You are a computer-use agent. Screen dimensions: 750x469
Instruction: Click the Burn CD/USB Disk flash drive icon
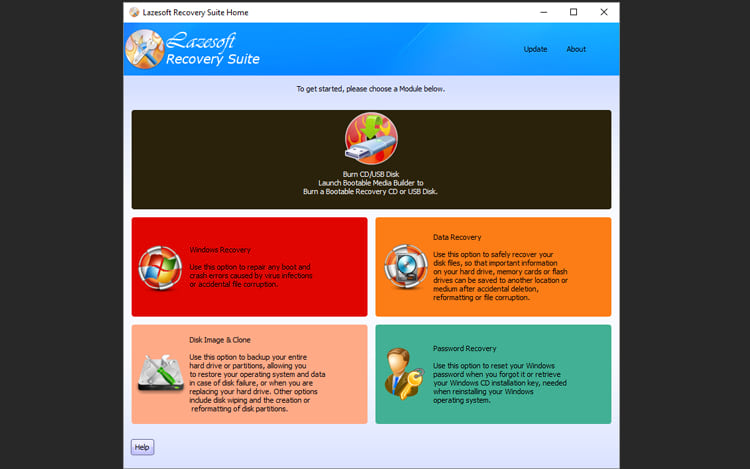pos(371,139)
